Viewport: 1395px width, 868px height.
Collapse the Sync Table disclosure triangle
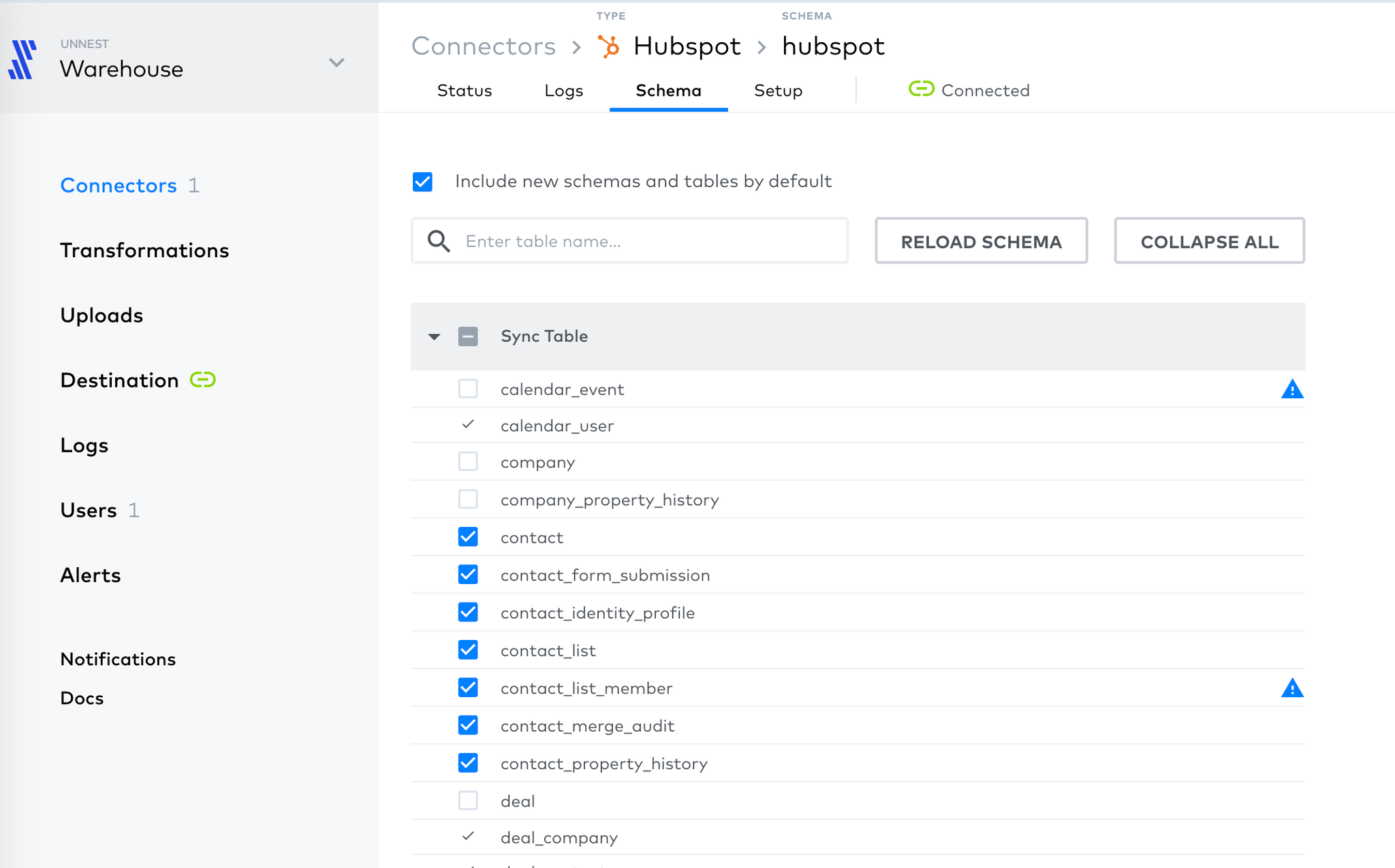(434, 336)
